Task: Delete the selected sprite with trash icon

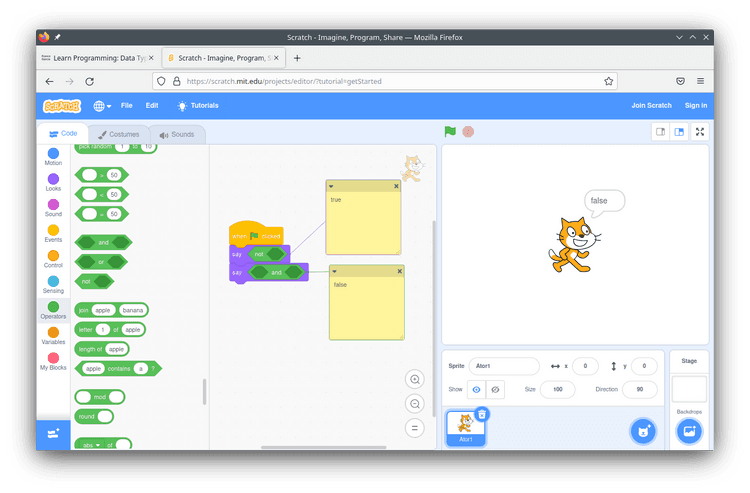Action: (x=482, y=414)
